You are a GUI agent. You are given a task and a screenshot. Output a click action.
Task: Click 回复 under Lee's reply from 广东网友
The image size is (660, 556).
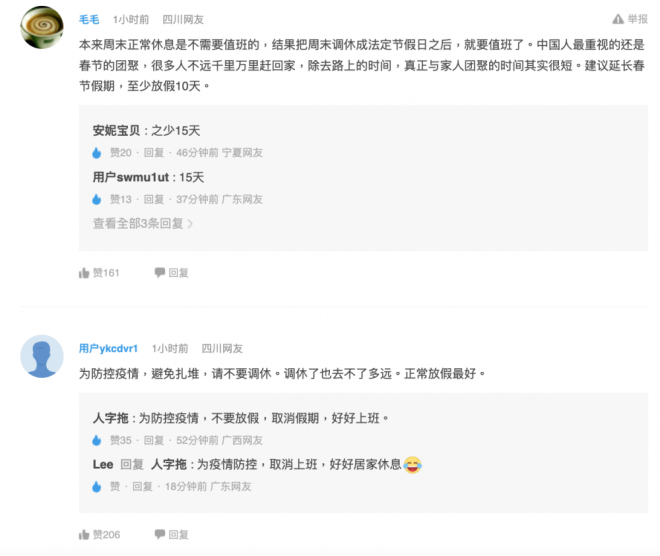[142, 487]
